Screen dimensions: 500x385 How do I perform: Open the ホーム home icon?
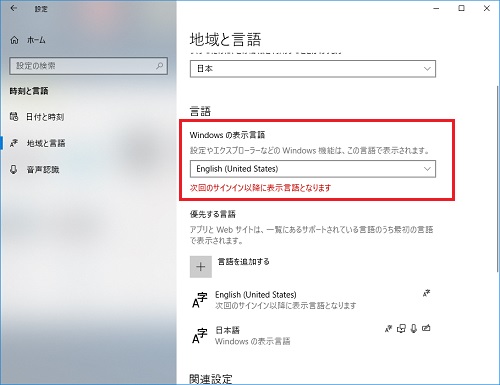[14, 40]
